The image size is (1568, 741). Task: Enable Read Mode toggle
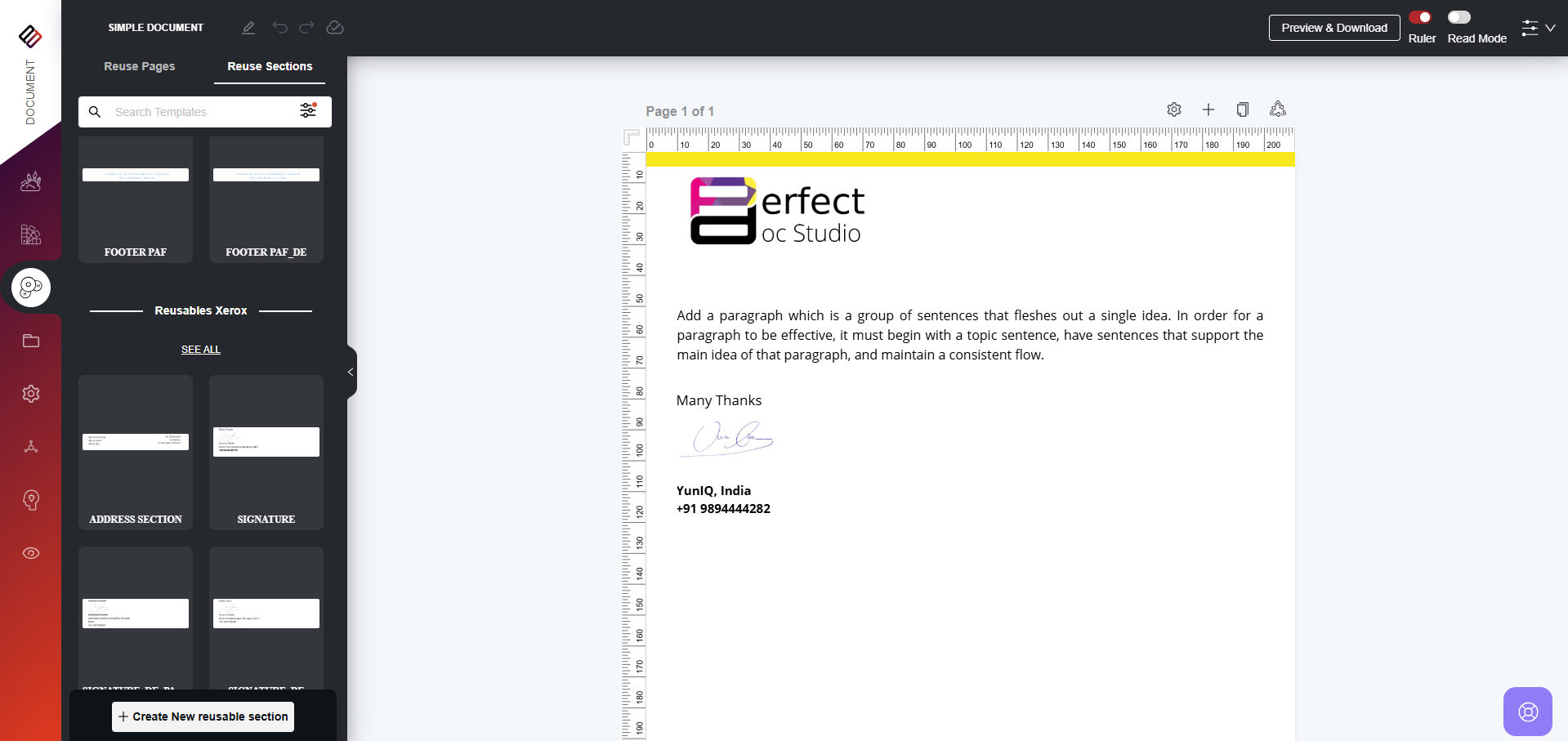[1459, 17]
